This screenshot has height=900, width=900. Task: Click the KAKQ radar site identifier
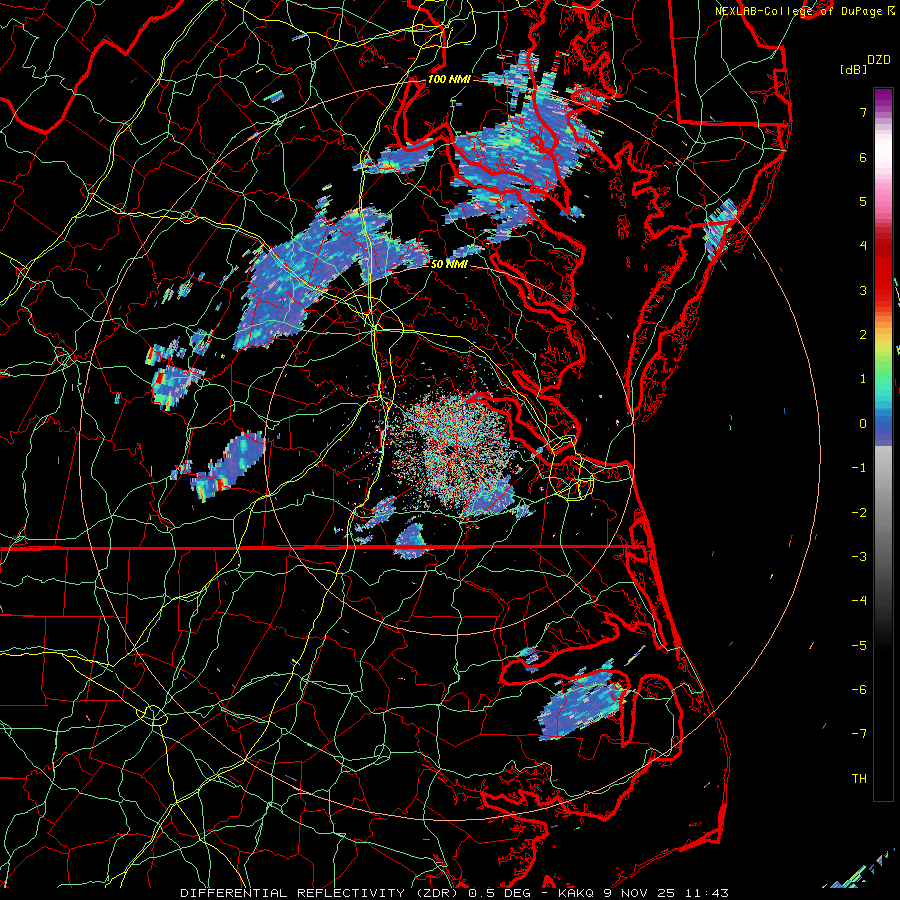577,893
